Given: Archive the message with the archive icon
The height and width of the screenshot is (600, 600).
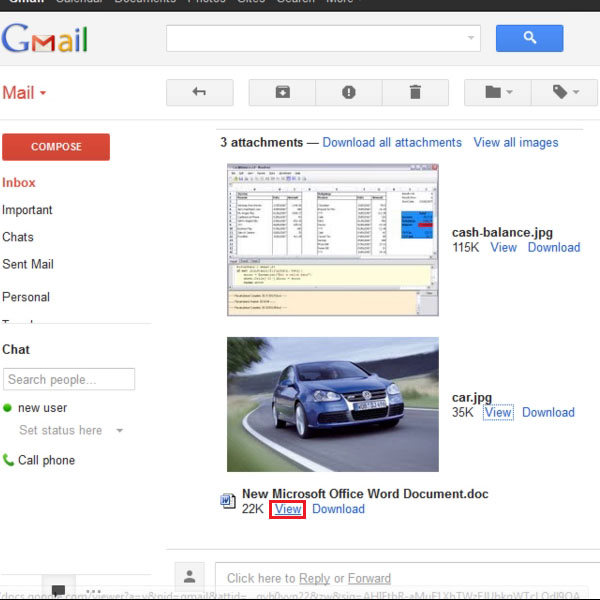Looking at the screenshot, I should [282, 92].
